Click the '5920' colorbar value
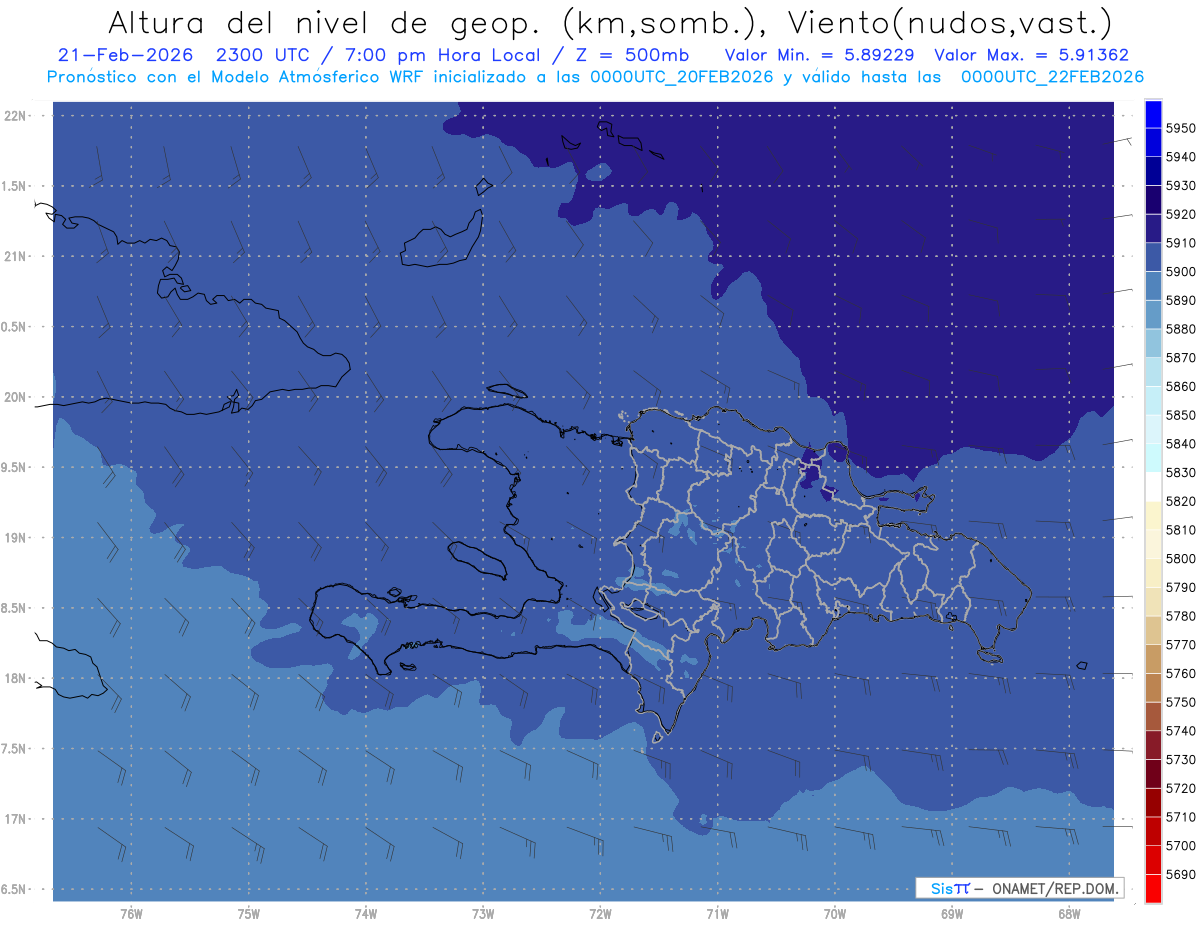The height and width of the screenshot is (927, 1200). click(1180, 214)
